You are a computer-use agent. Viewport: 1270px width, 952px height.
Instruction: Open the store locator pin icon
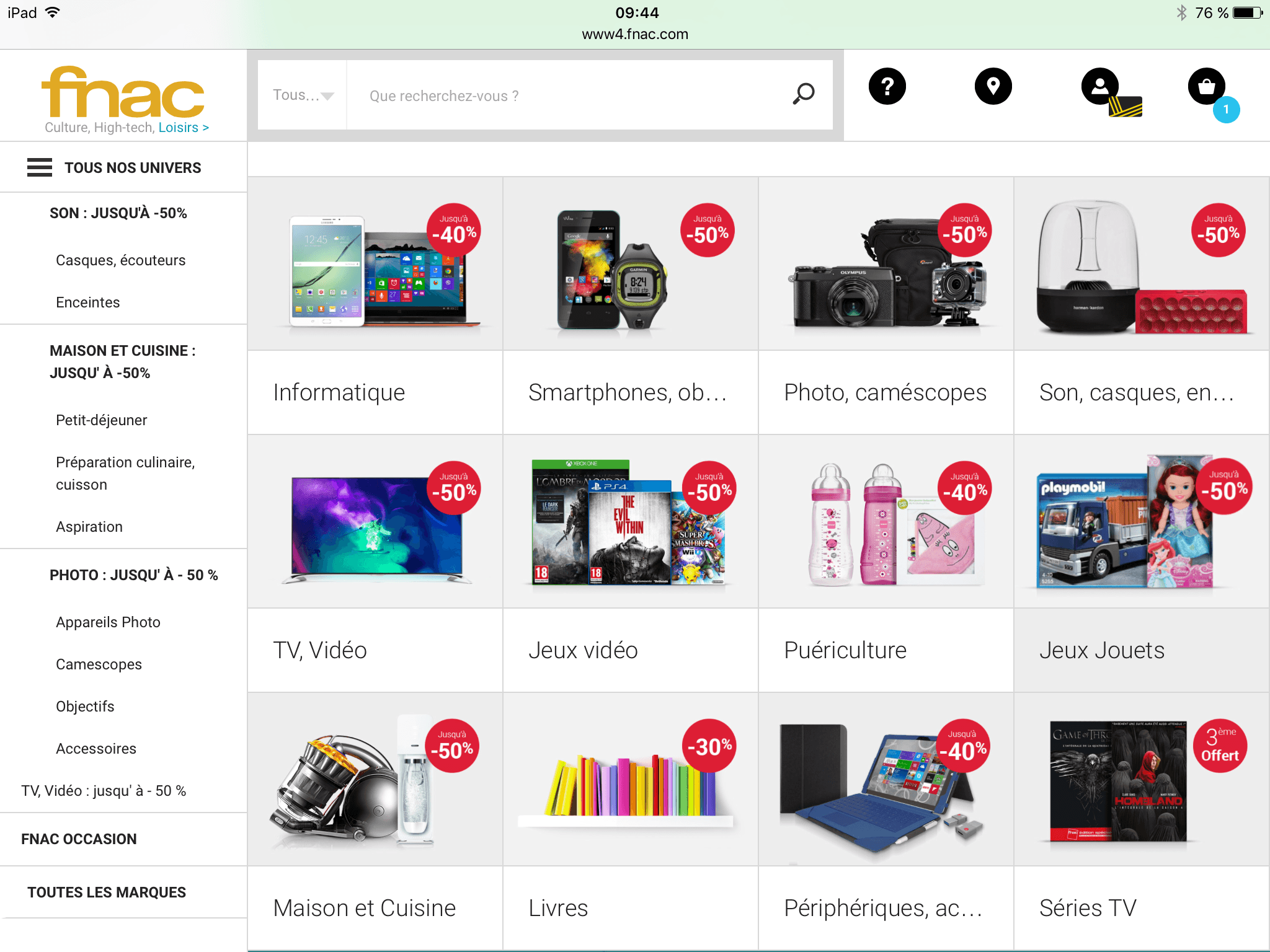993,86
